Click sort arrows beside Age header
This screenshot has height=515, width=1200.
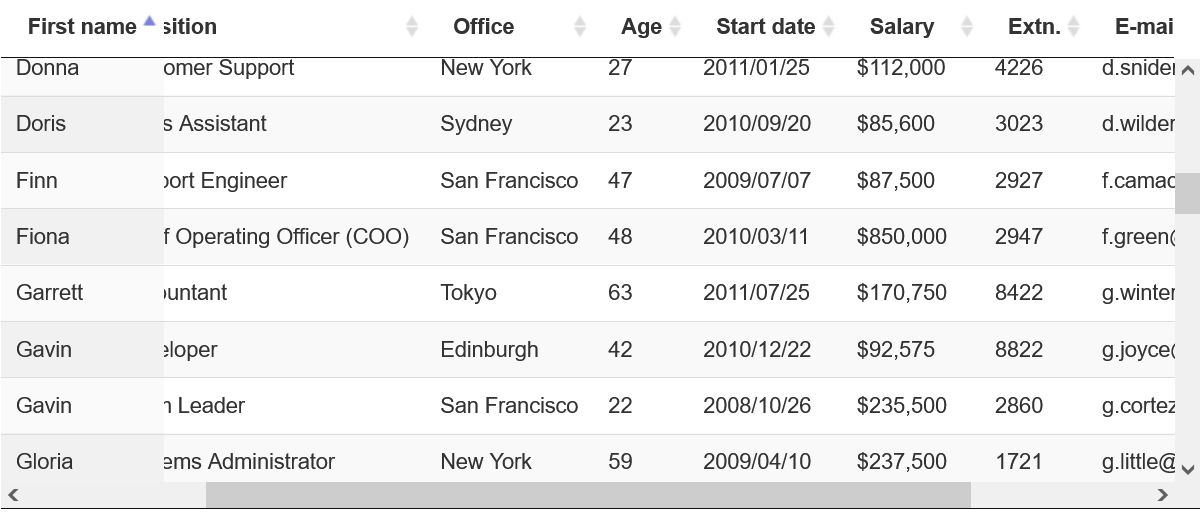pos(675,27)
